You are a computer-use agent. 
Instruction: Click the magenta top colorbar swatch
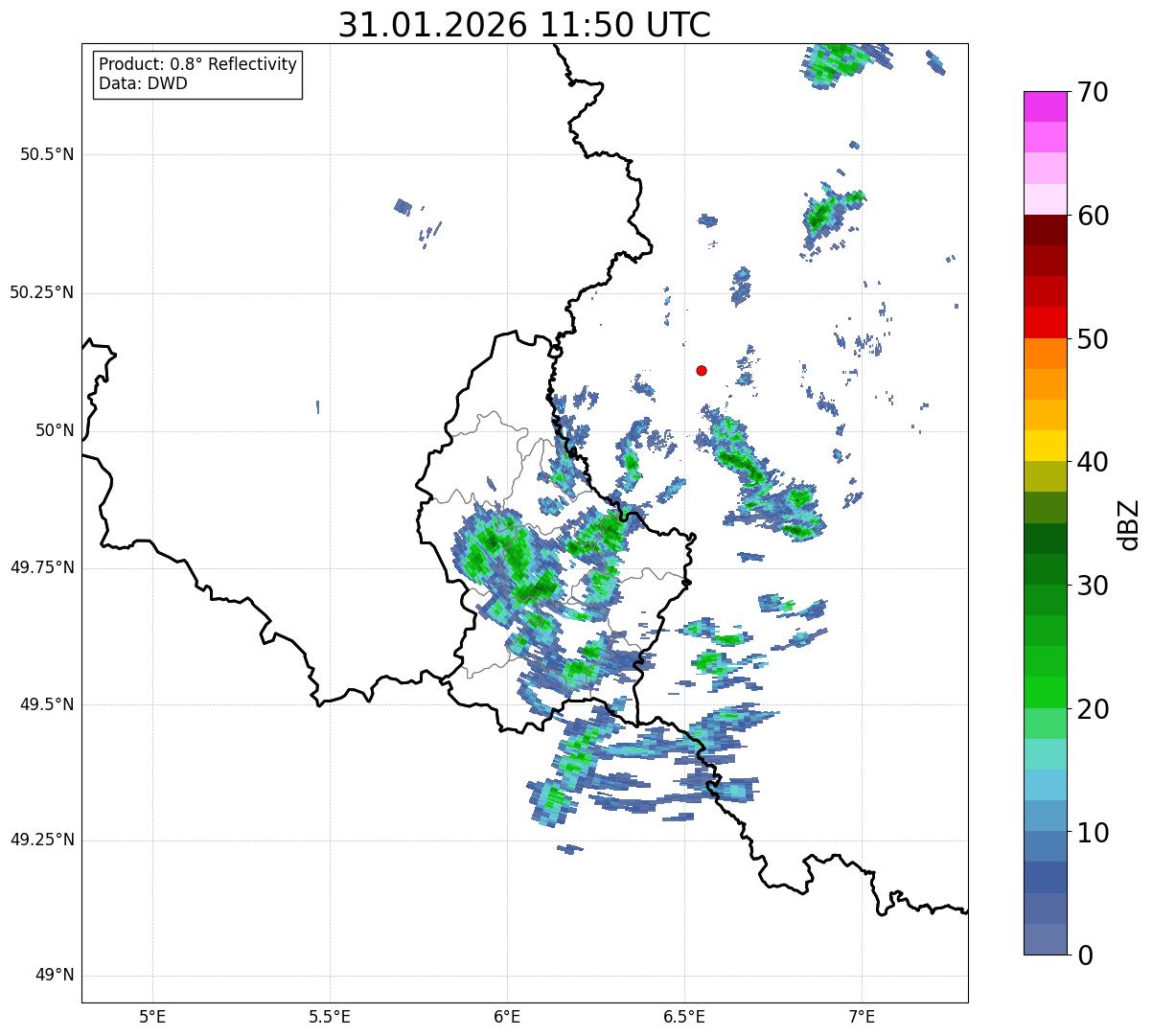(1046, 106)
